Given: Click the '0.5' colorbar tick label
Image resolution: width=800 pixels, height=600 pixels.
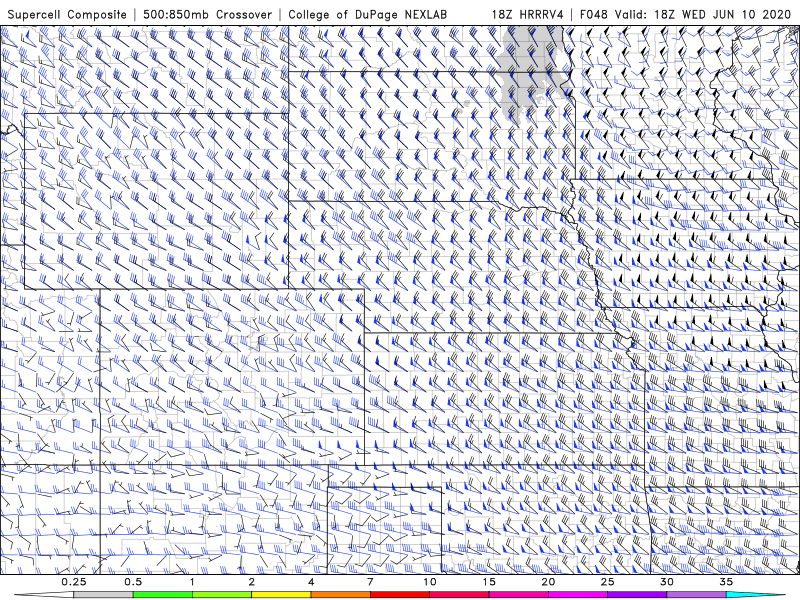Looking at the screenshot, I should [x=133, y=582].
